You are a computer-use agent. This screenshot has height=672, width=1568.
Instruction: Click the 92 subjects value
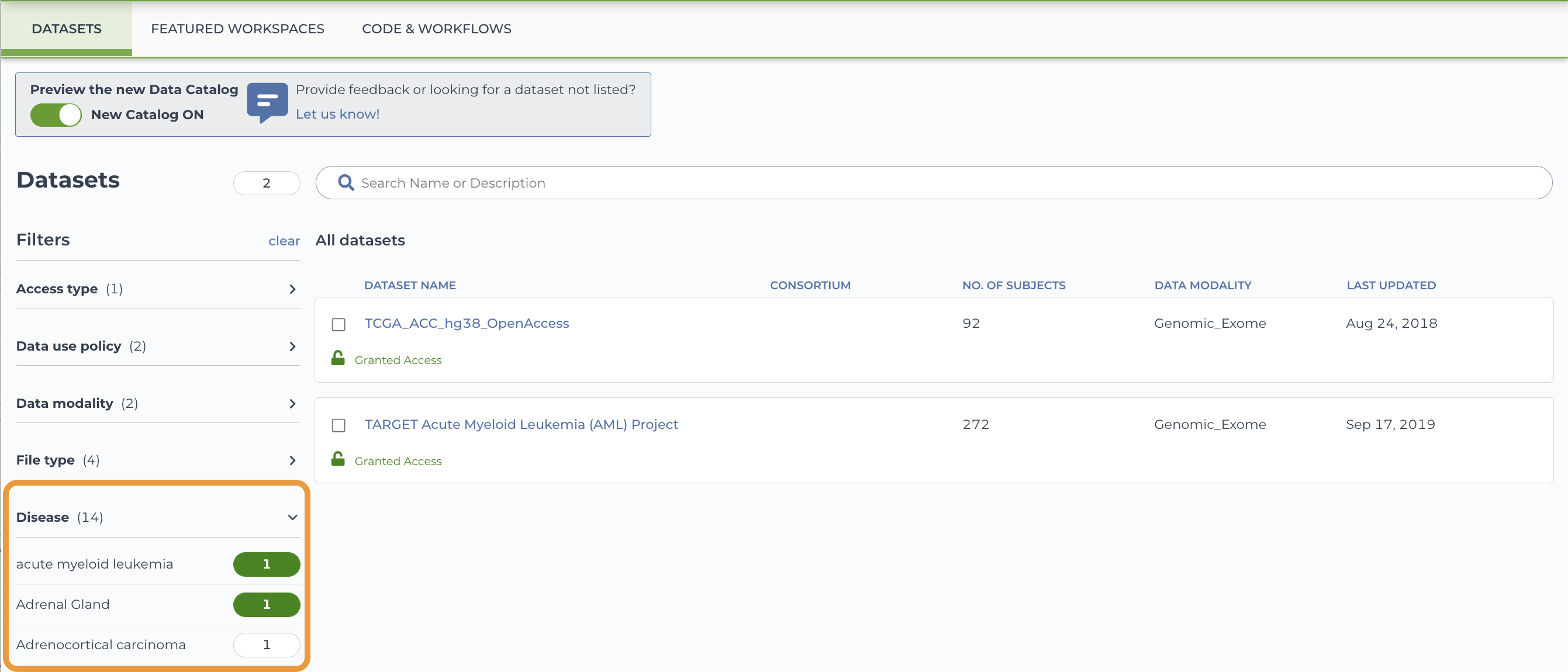pyautogui.click(x=971, y=324)
